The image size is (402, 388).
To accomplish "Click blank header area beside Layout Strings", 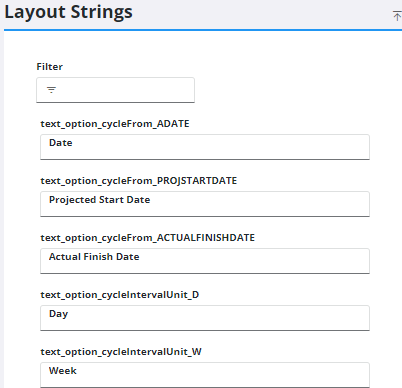I will (x=260, y=13).
